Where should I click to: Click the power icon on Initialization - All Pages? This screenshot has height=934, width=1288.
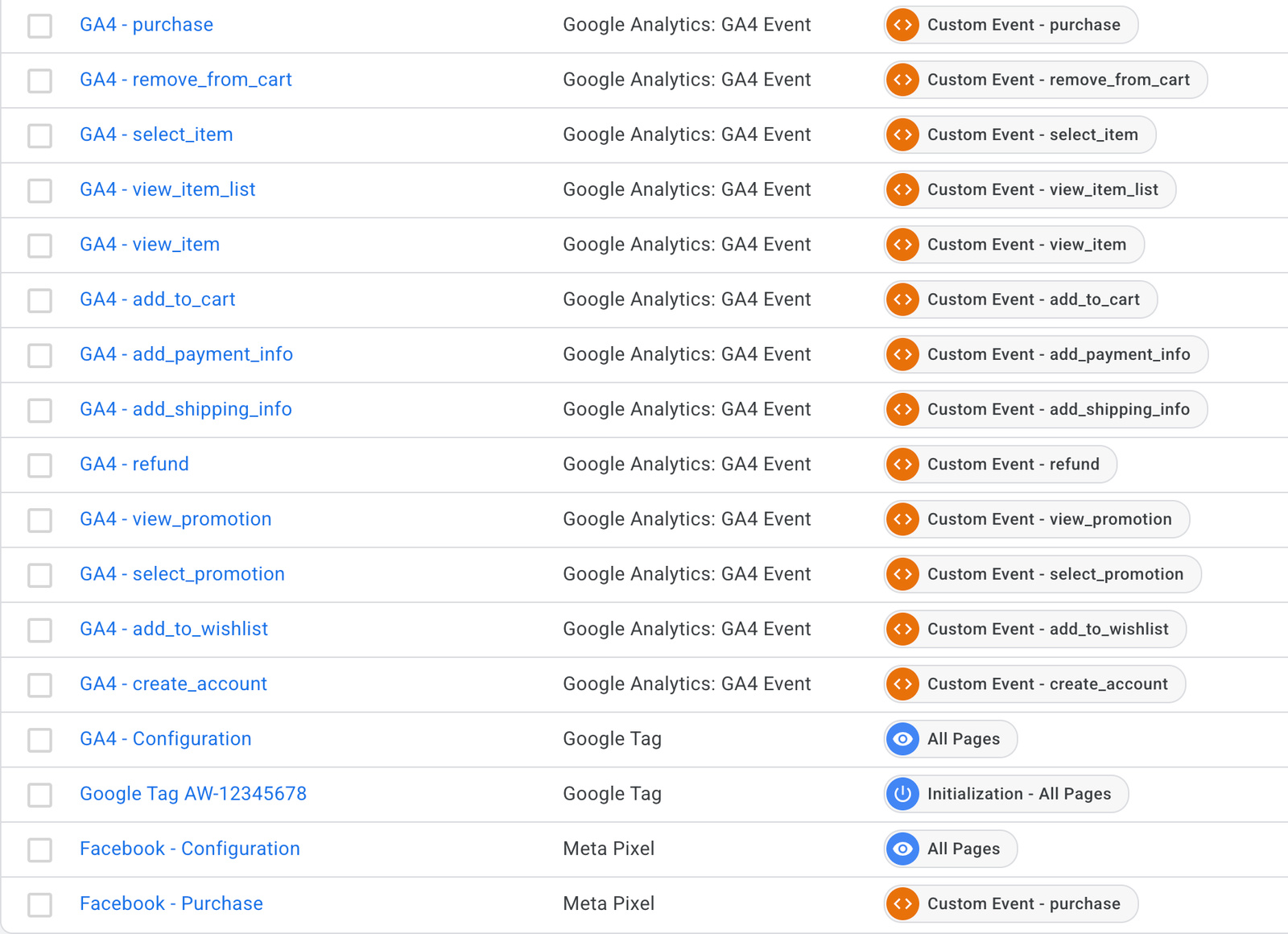click(903, 794)
